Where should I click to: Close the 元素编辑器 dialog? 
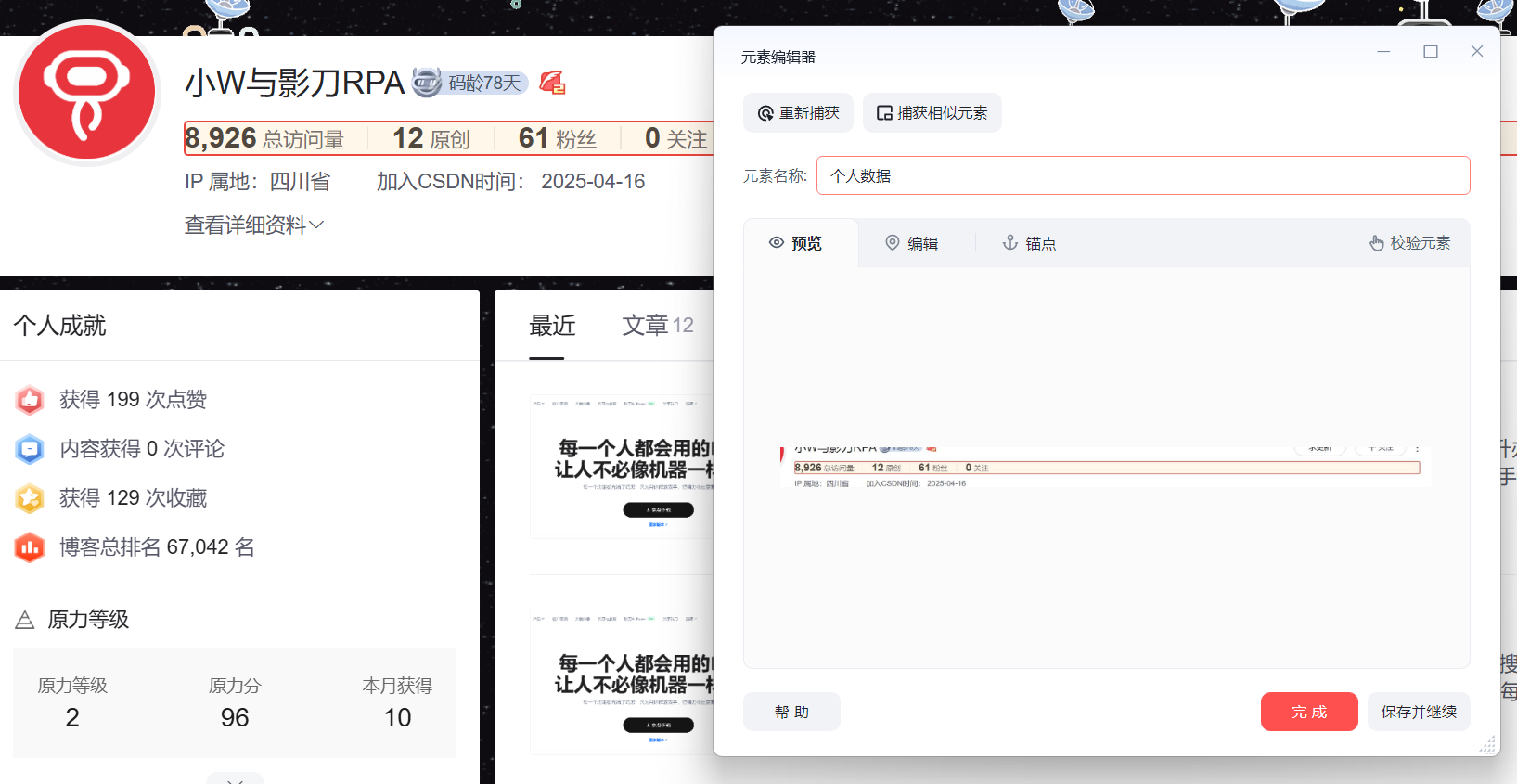click(1477, 52)
